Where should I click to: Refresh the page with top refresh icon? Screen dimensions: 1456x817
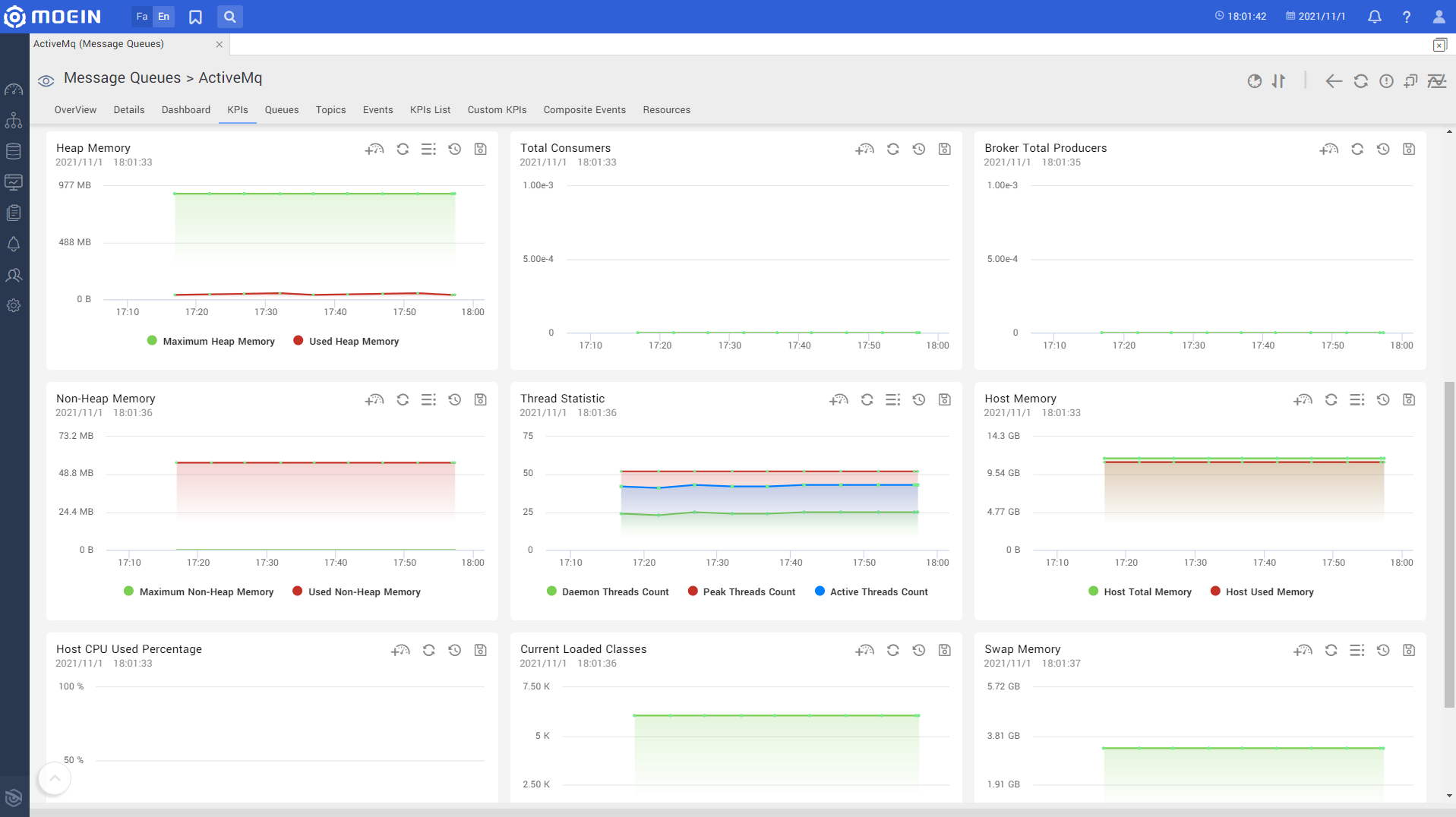pos(1361,80)
